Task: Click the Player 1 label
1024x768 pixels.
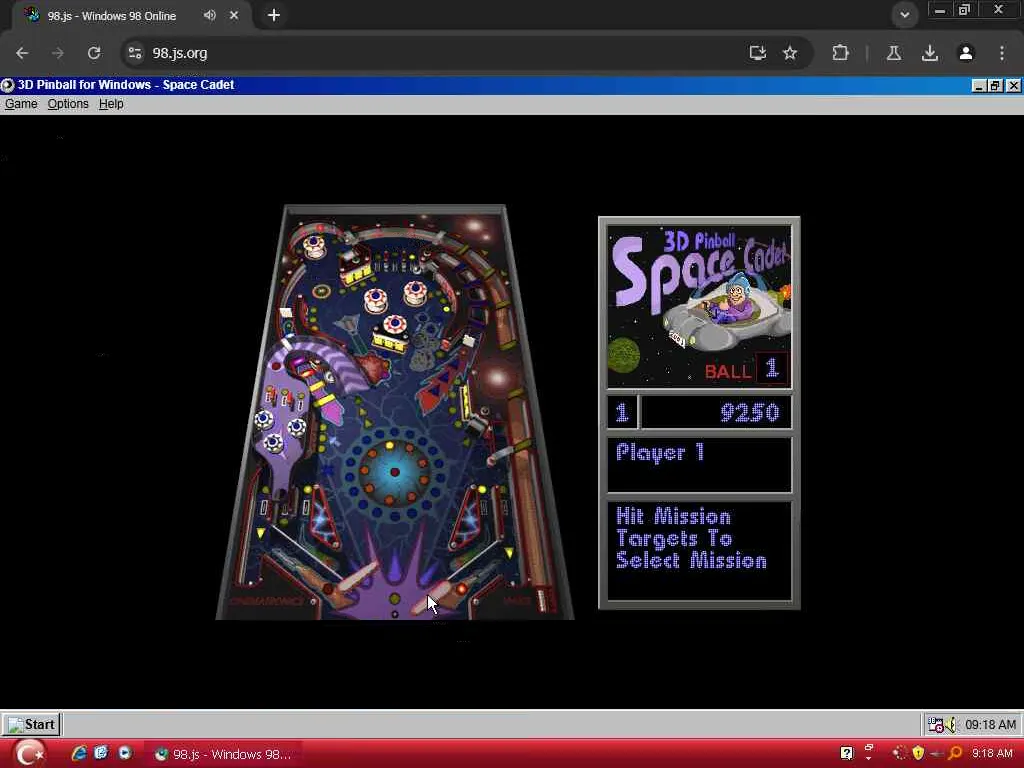Action: (x=660, y=452)
